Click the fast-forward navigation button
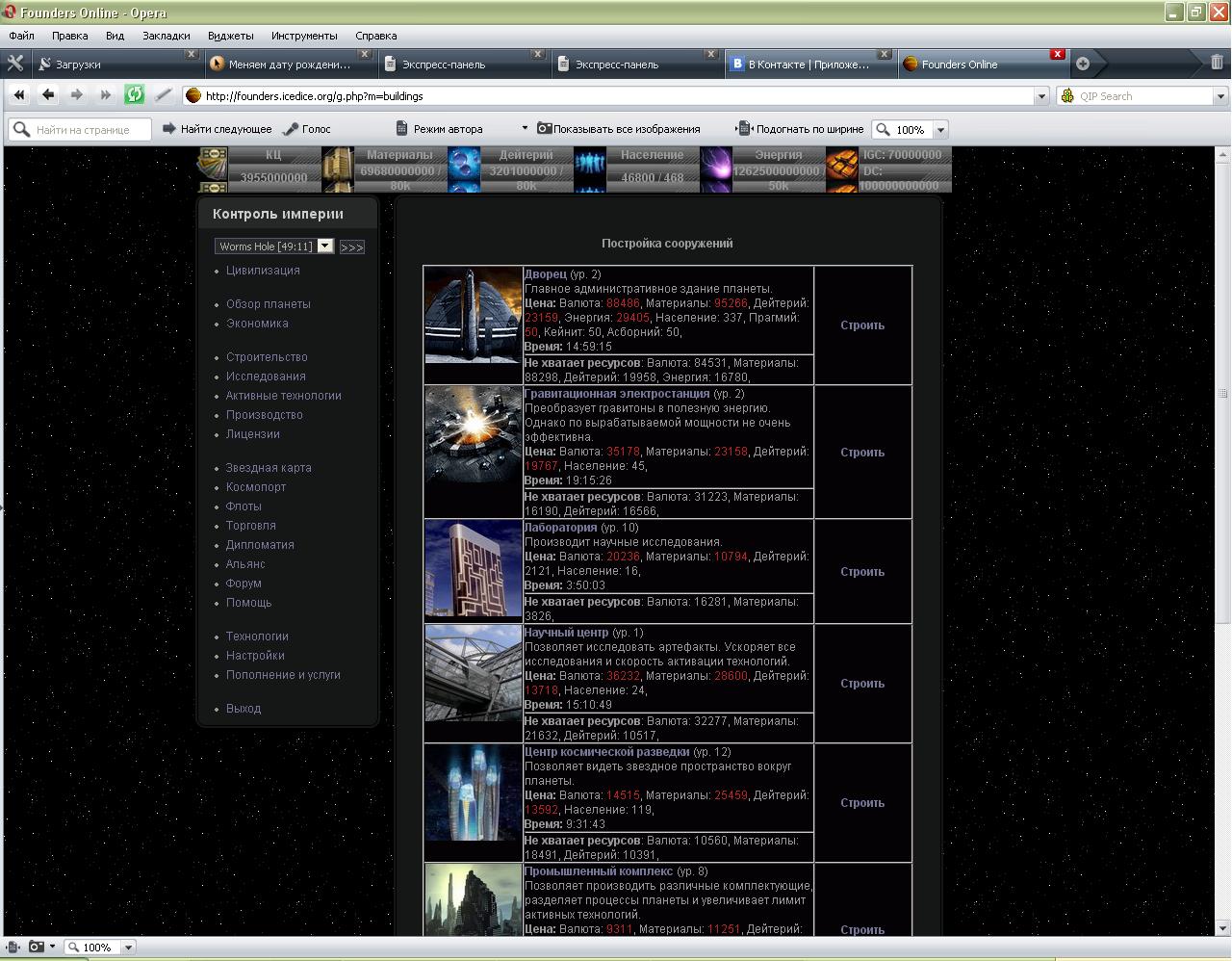The width and height of the screenshot is (1232, 961). point(106,94)
